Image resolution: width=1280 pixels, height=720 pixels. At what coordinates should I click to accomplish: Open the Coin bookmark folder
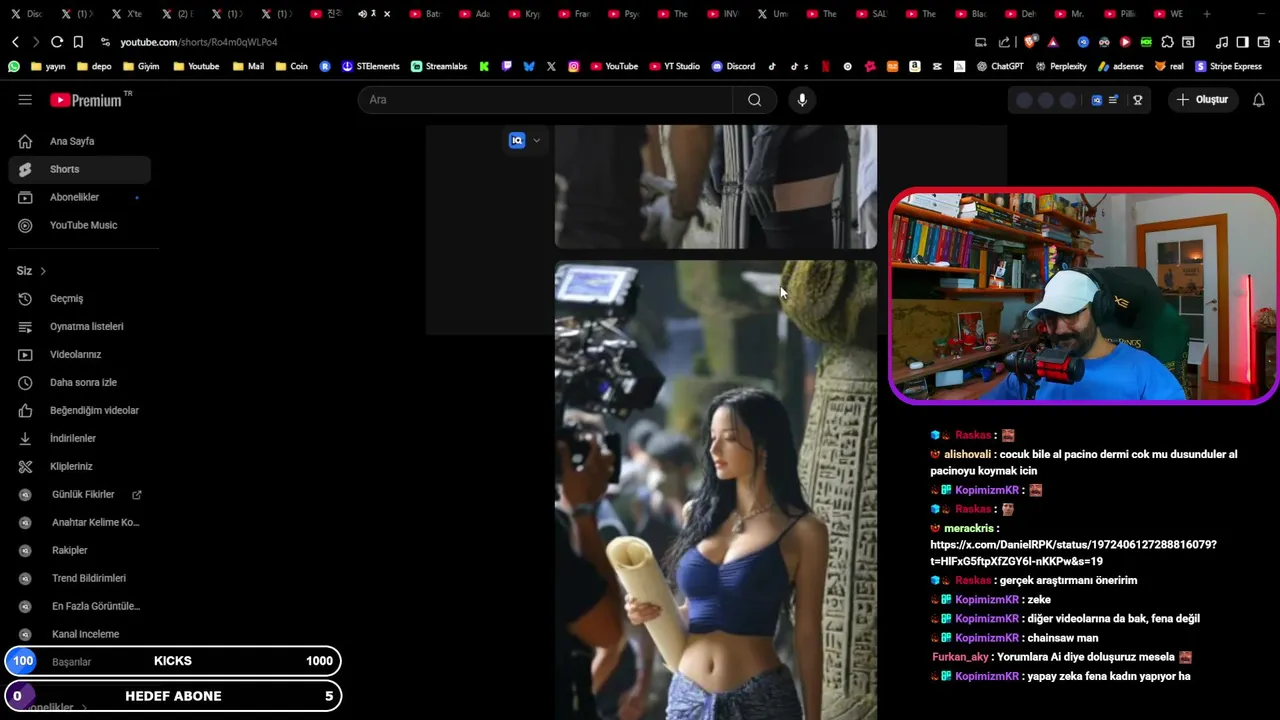tap(291, 67)
